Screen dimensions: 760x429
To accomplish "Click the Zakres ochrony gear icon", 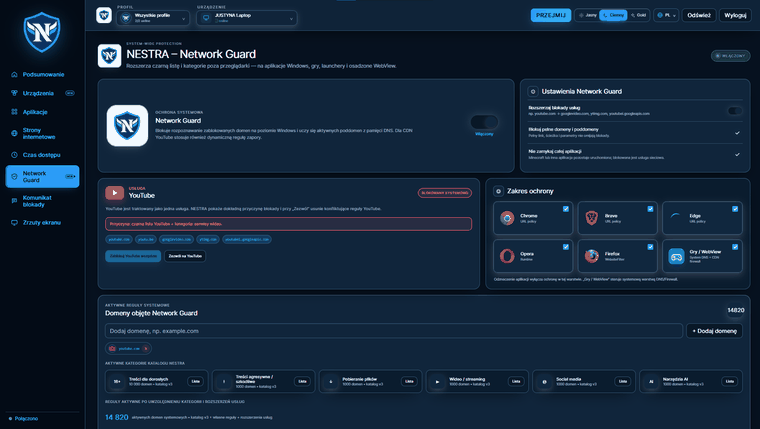I will 498,191.
